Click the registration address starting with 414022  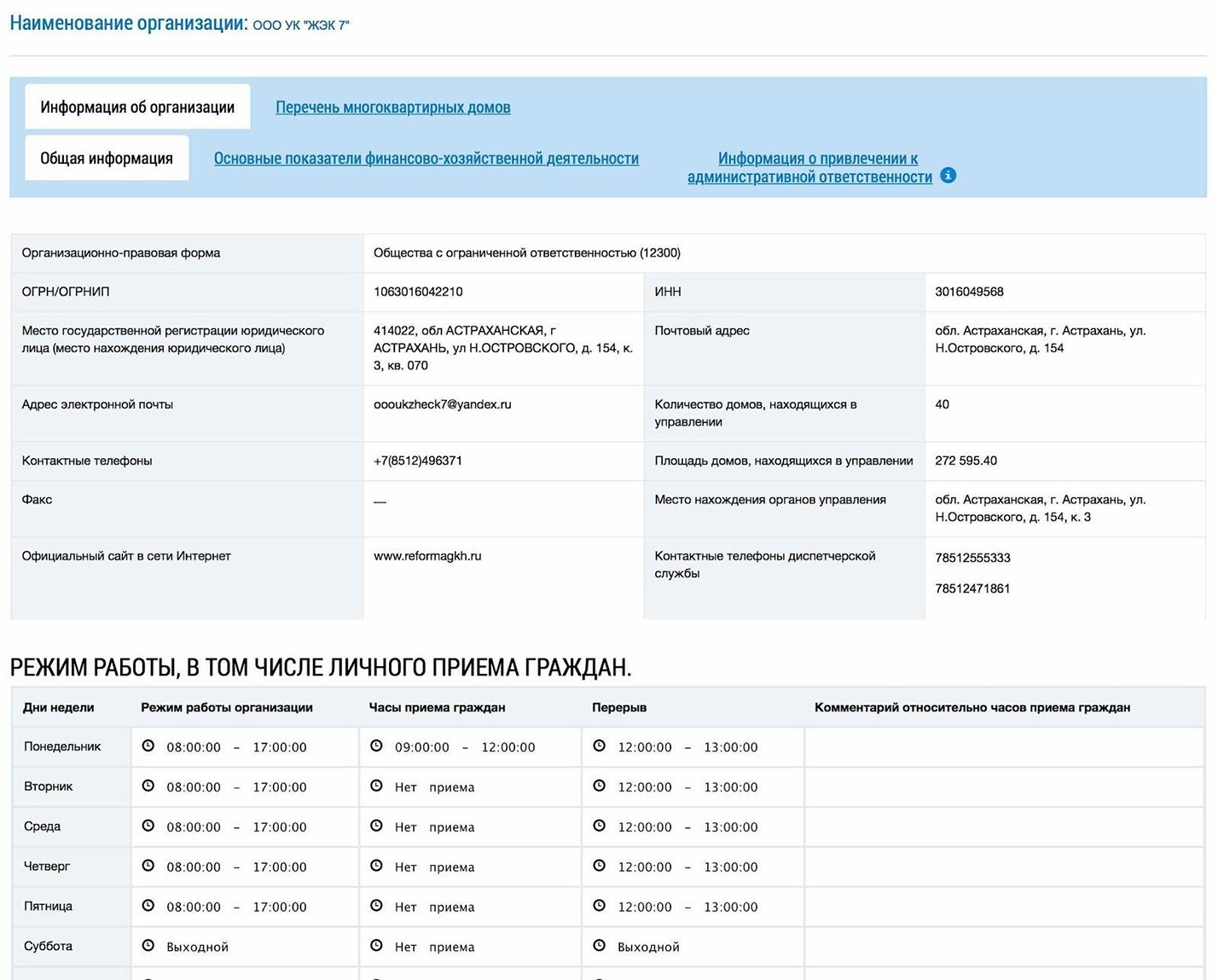(503, 348)
